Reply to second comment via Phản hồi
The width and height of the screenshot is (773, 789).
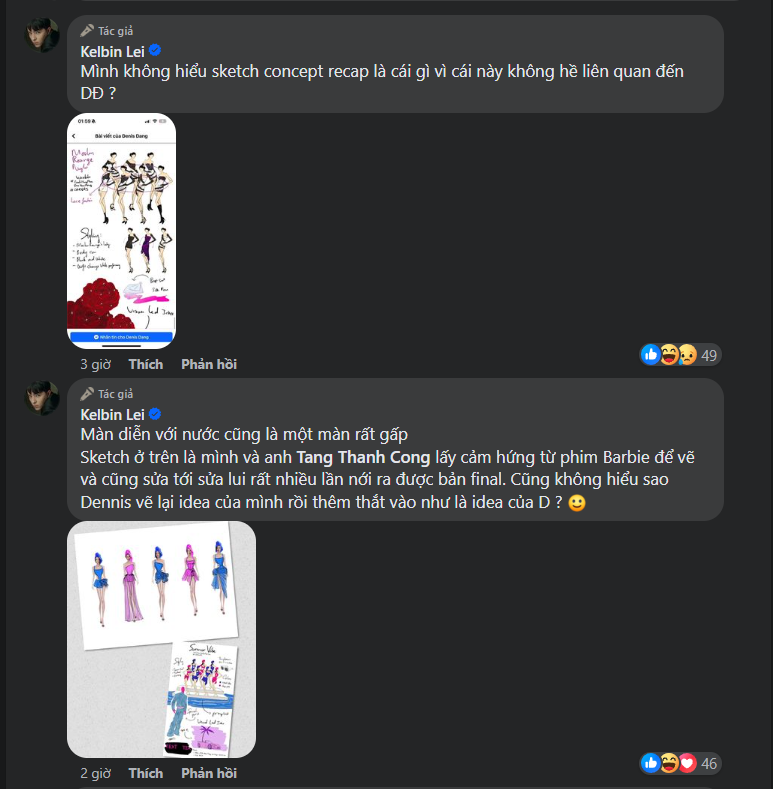[209, 773]
